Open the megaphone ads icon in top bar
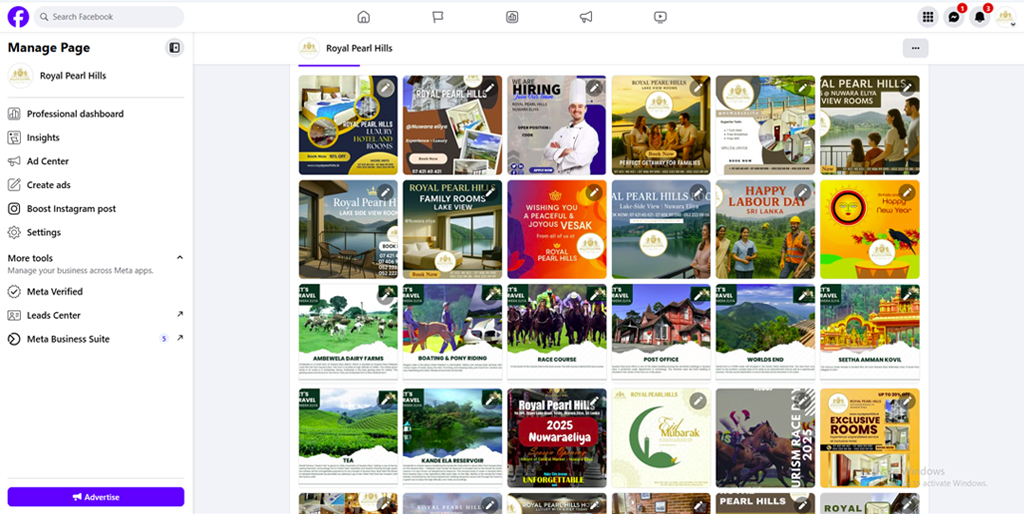 [586, 17]
